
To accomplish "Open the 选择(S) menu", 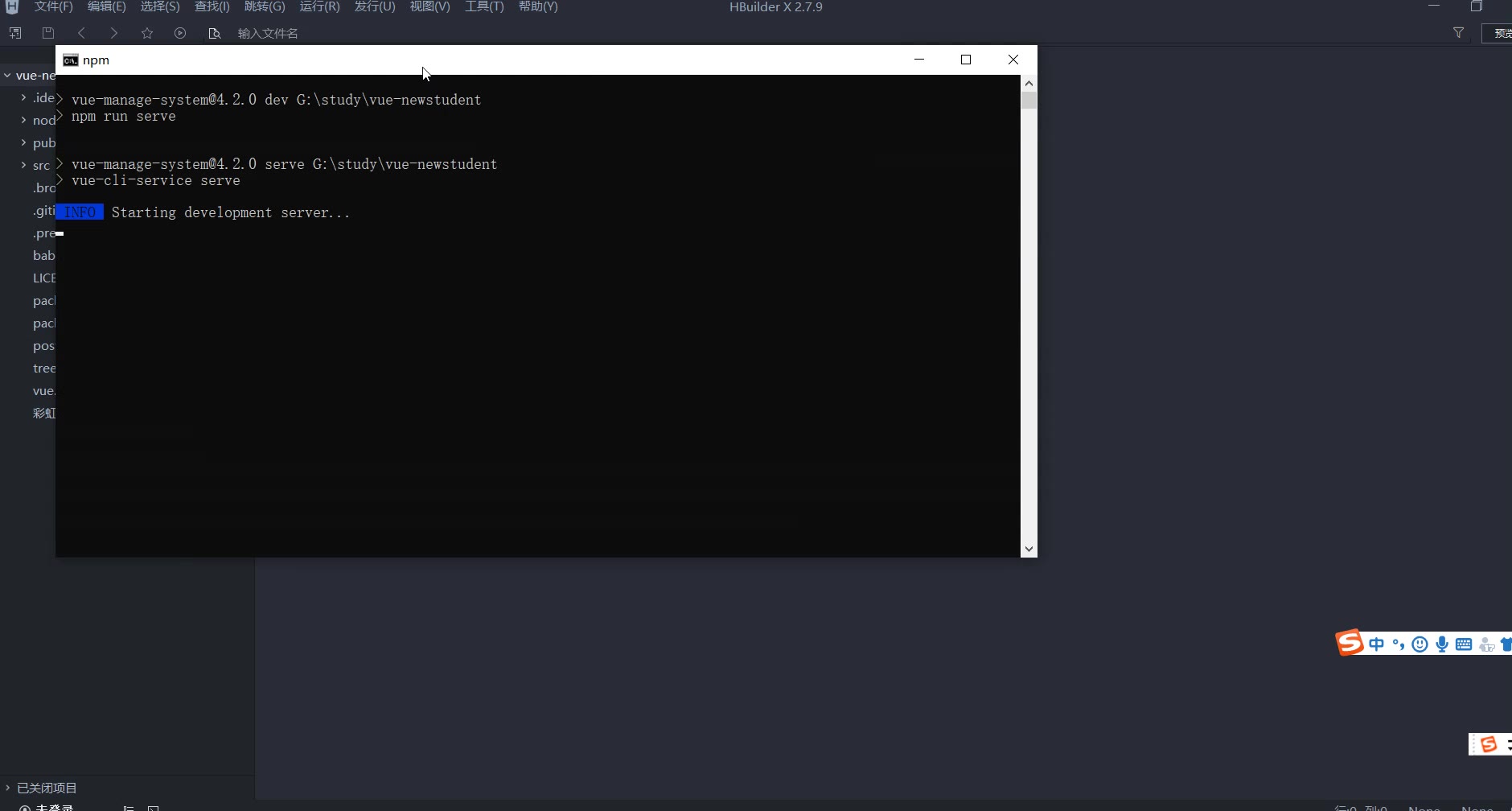I will point(160,6).
